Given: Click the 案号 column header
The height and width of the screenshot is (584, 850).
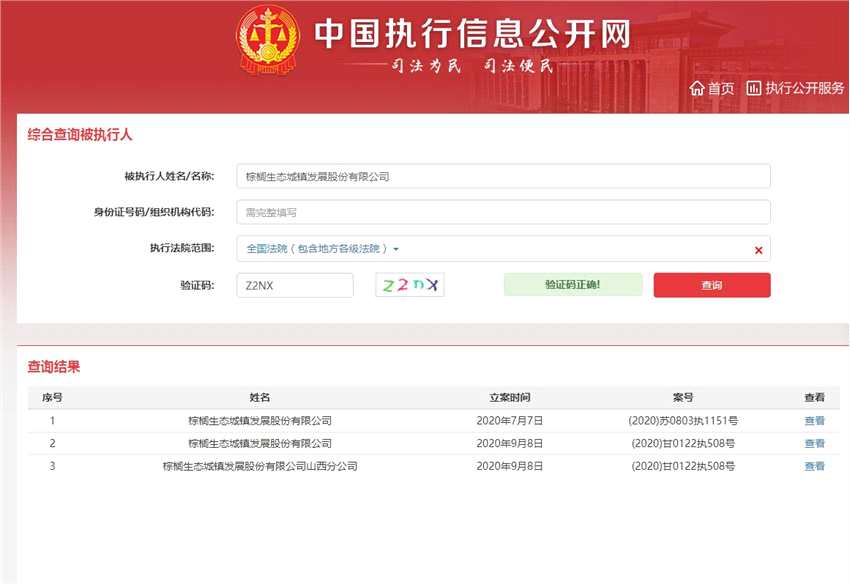Looking at the screenshot, I should pos(683,397).
